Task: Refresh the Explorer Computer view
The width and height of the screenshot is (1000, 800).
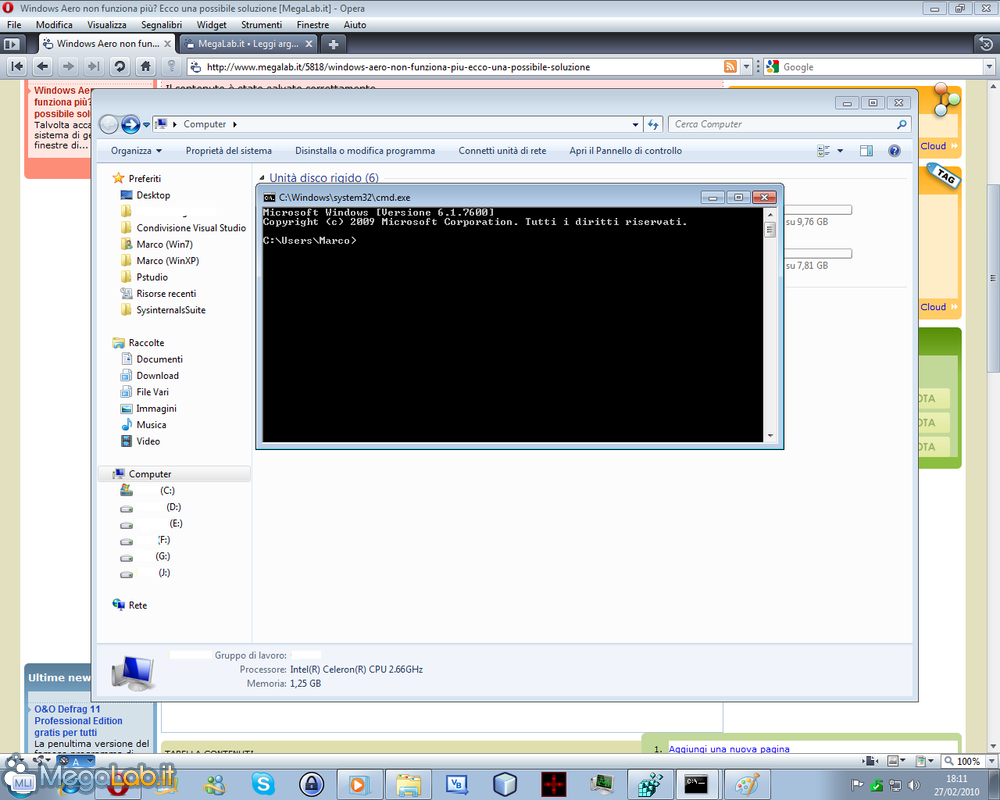Action: coord(652,124)
